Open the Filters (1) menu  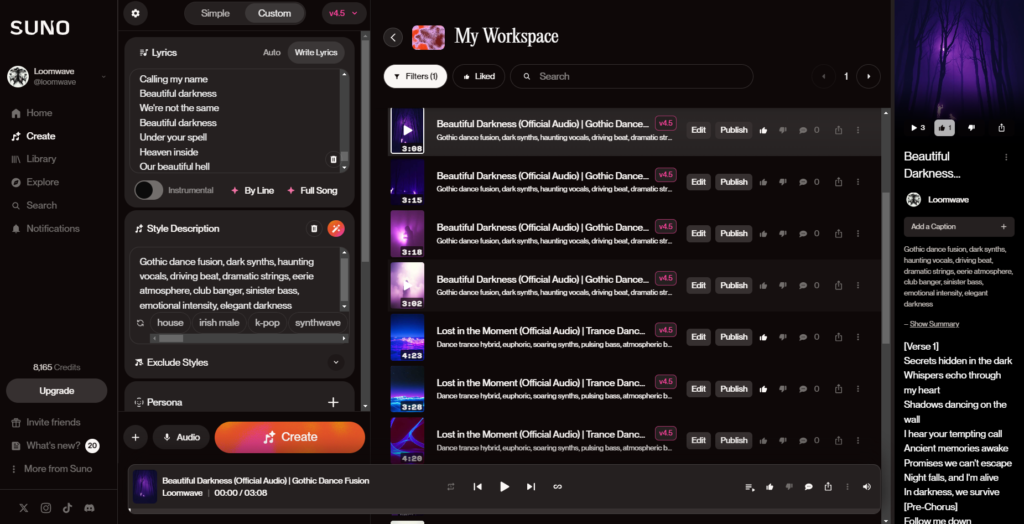(x=415, y=76)
